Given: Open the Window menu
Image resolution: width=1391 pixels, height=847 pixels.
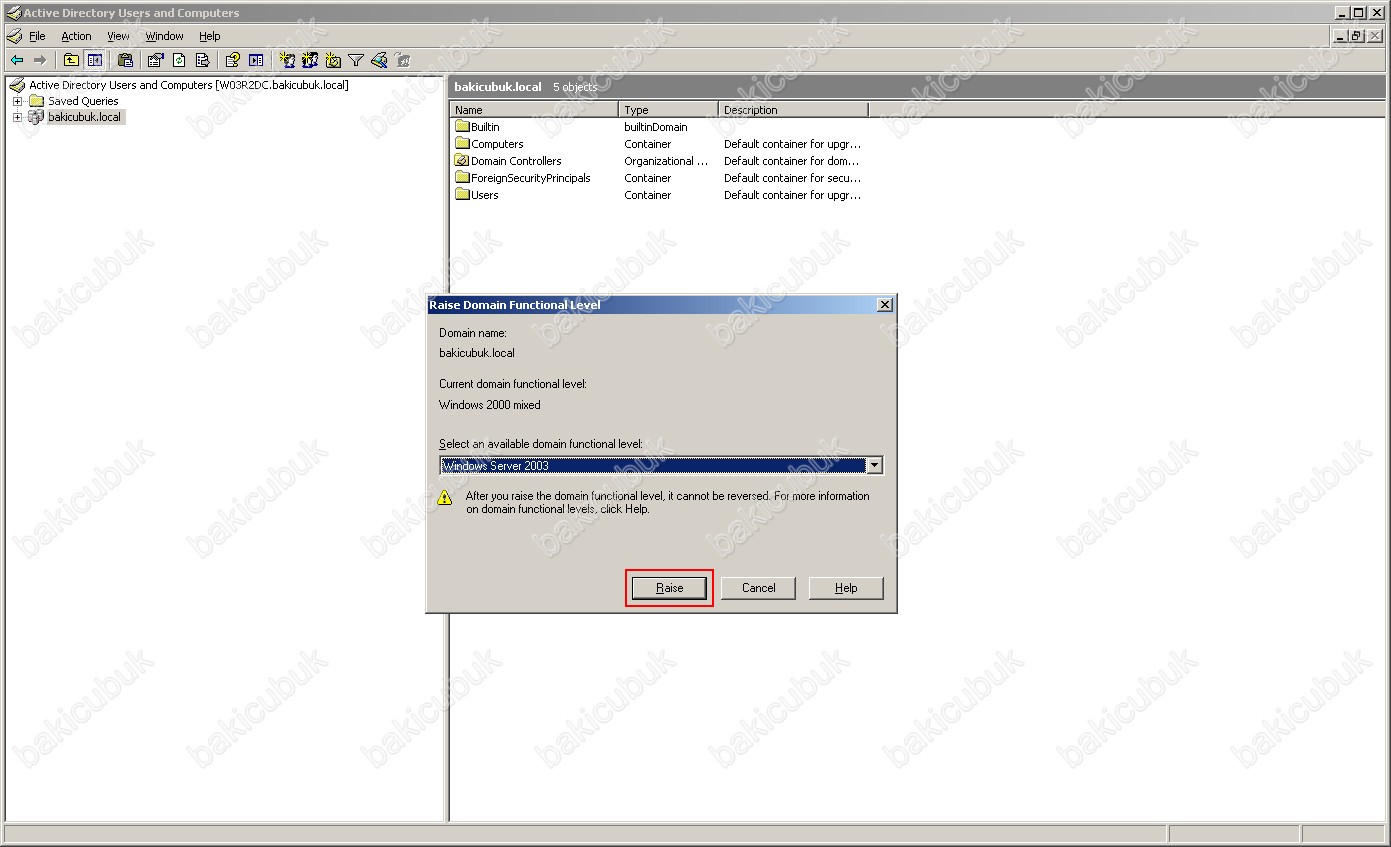Looking at the screenshot, I should click(x=164, y=36).
